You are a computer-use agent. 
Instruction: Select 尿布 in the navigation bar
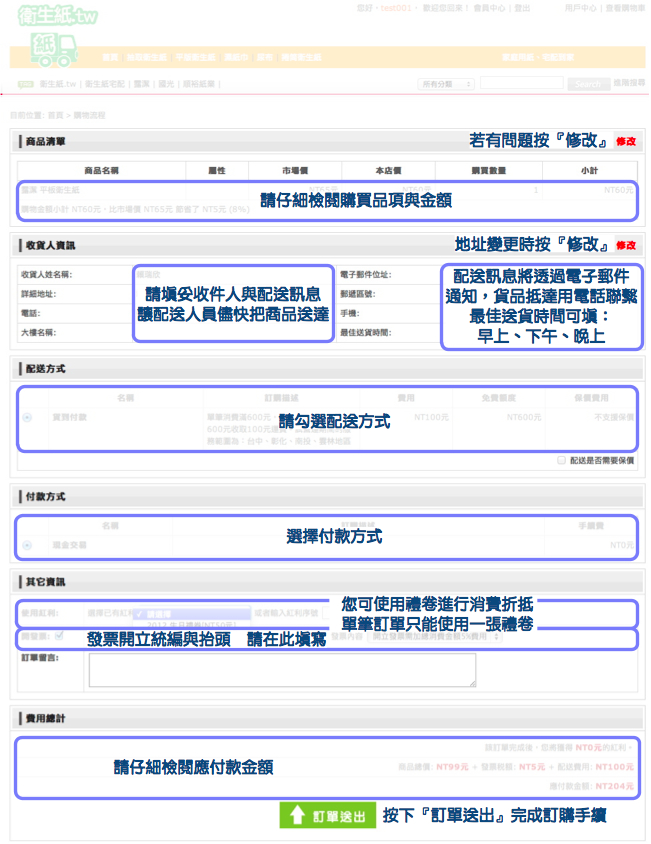[264, 57]
